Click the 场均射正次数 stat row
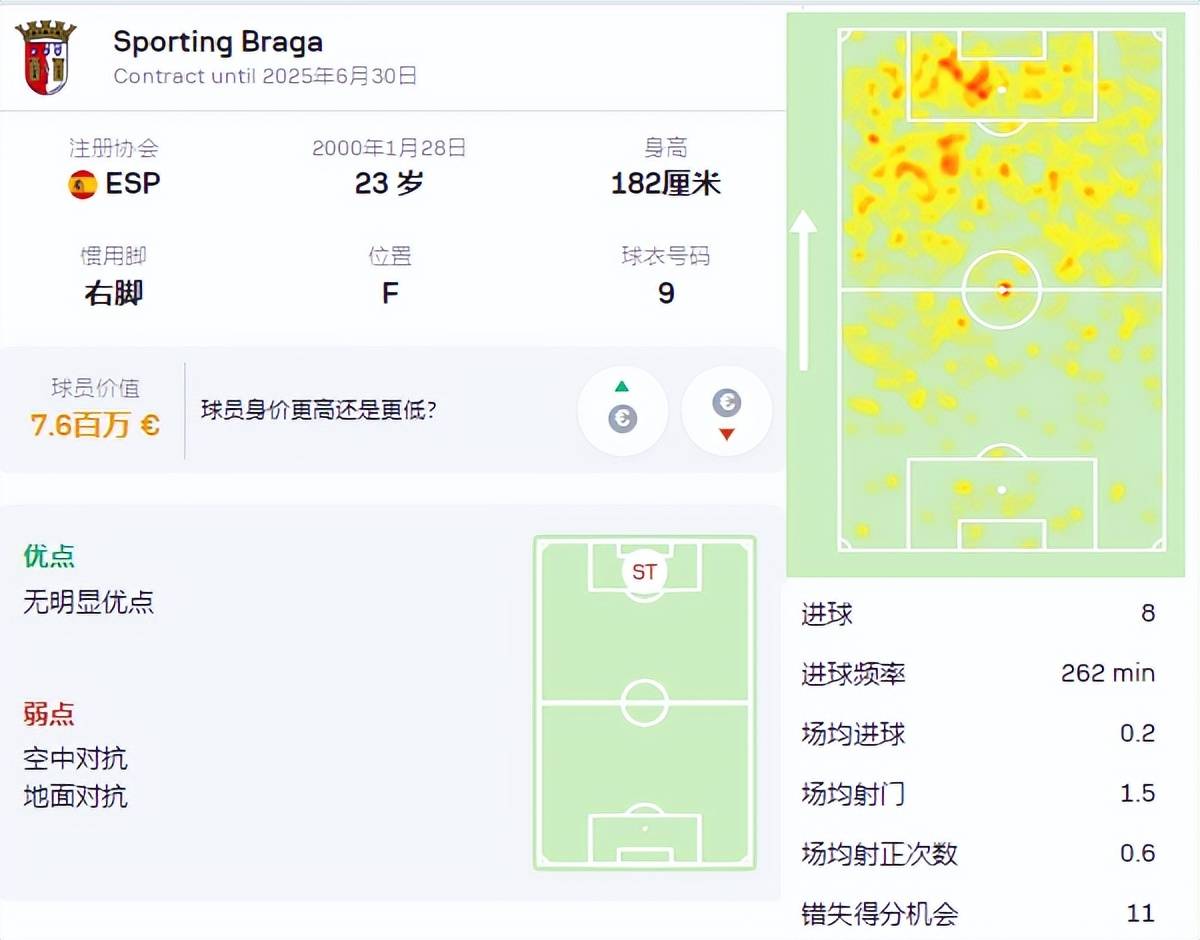The image size is (1200, 940). tap(978, 853)
